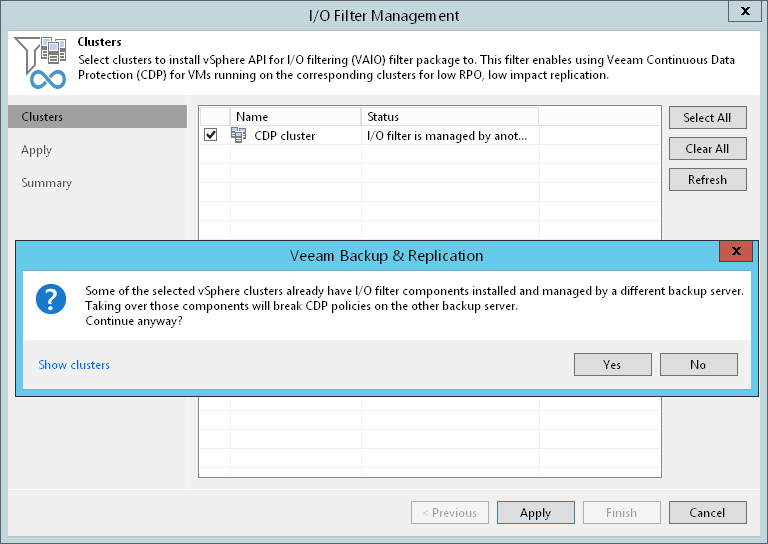Click the 'Clusters' heading in the header

tap(99, 42)
